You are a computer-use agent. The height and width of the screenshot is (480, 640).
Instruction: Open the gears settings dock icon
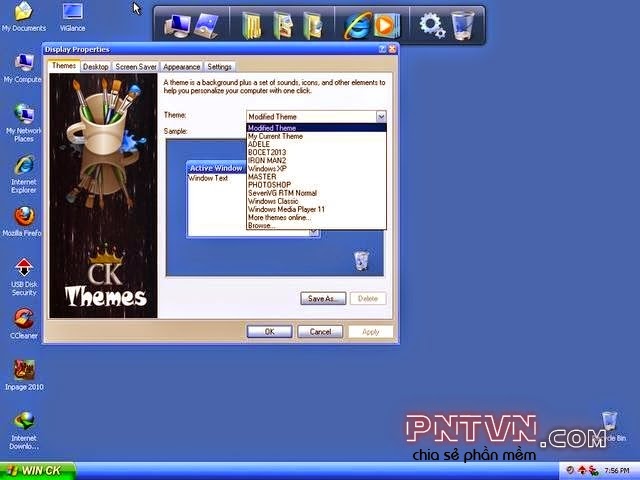[432, 25]
